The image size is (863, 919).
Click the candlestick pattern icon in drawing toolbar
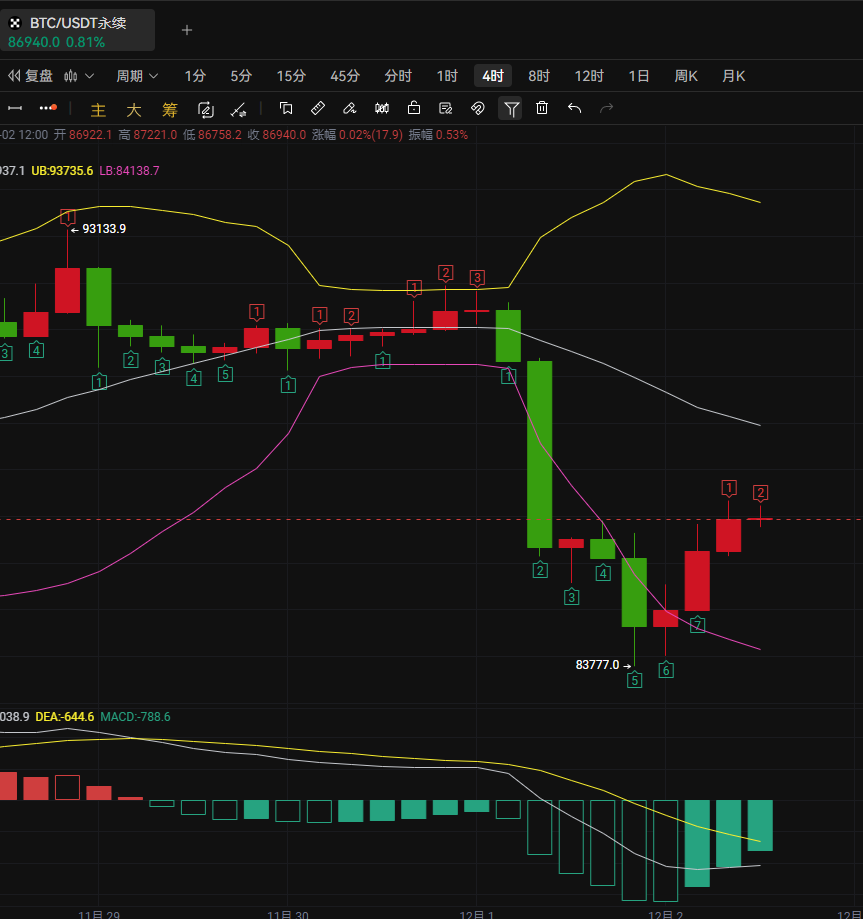[382, 109]
